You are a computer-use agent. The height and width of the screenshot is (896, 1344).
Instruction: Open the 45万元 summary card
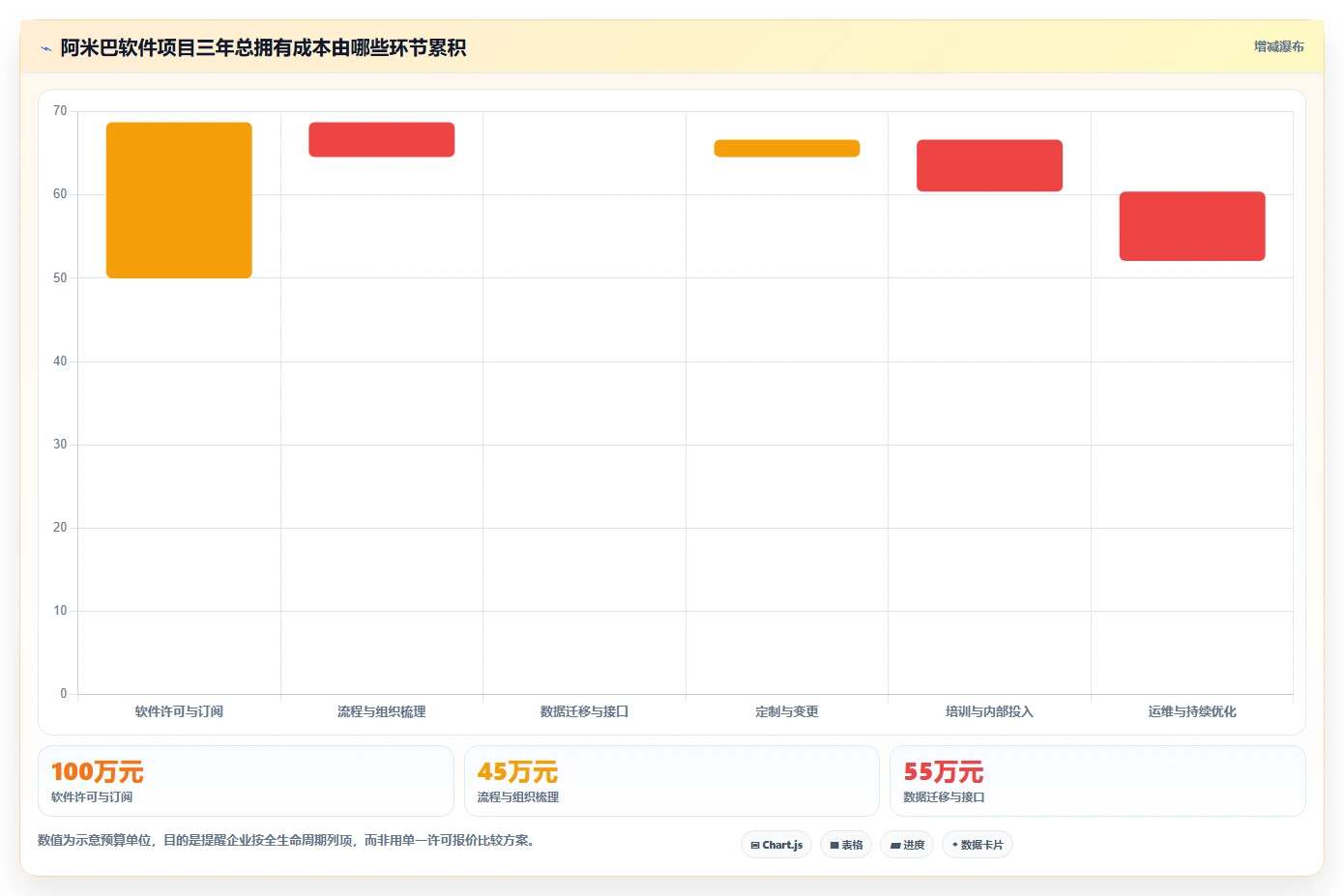tap(672, 781)
